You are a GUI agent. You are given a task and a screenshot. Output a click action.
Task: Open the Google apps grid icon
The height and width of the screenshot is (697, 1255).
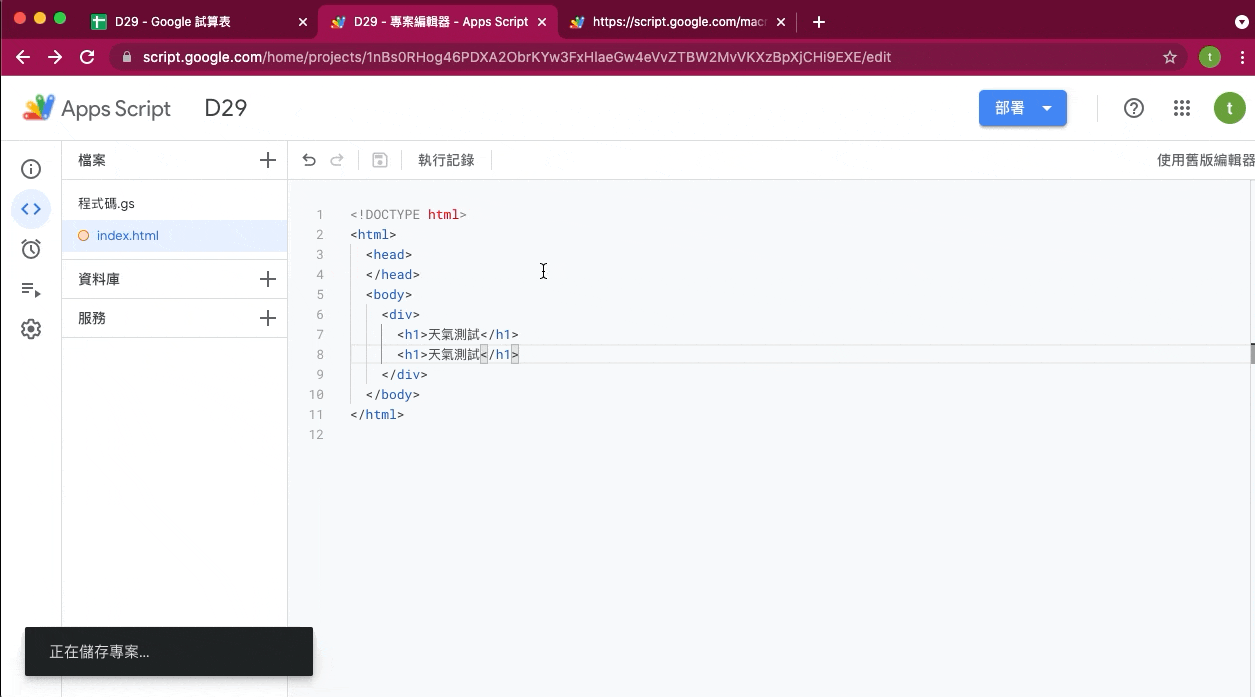1181,109
